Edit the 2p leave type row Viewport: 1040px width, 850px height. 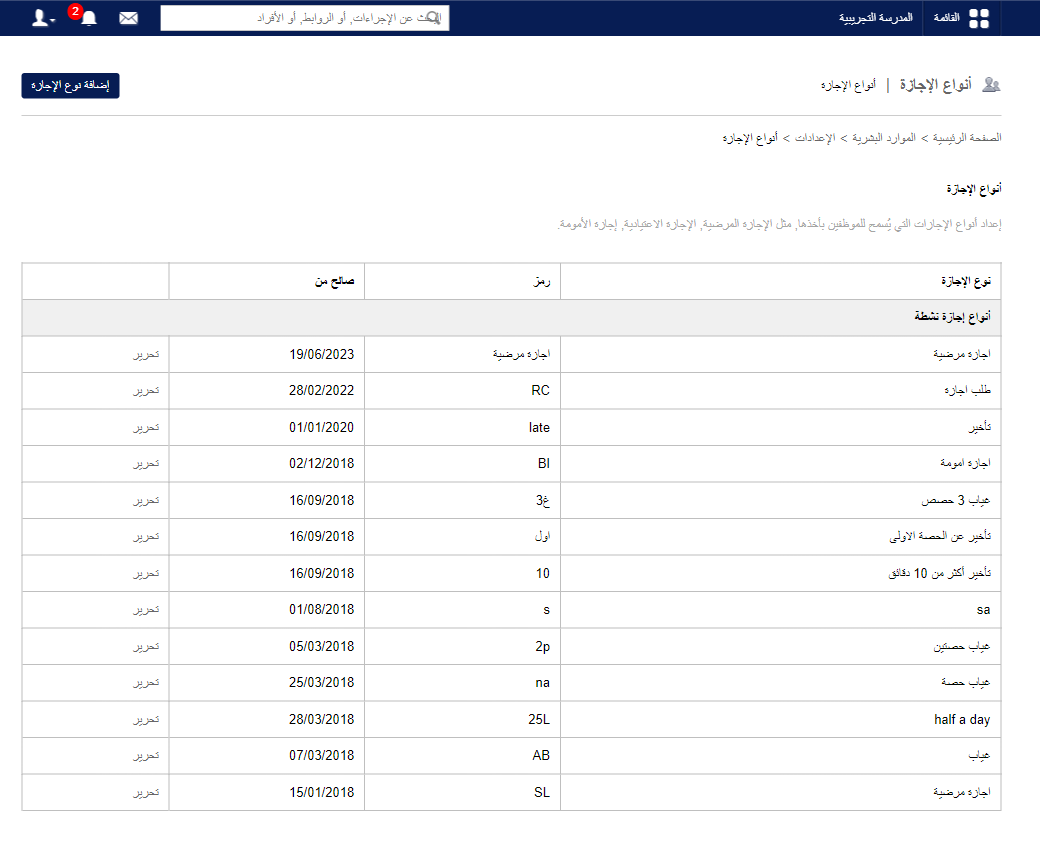click(146, 646)
